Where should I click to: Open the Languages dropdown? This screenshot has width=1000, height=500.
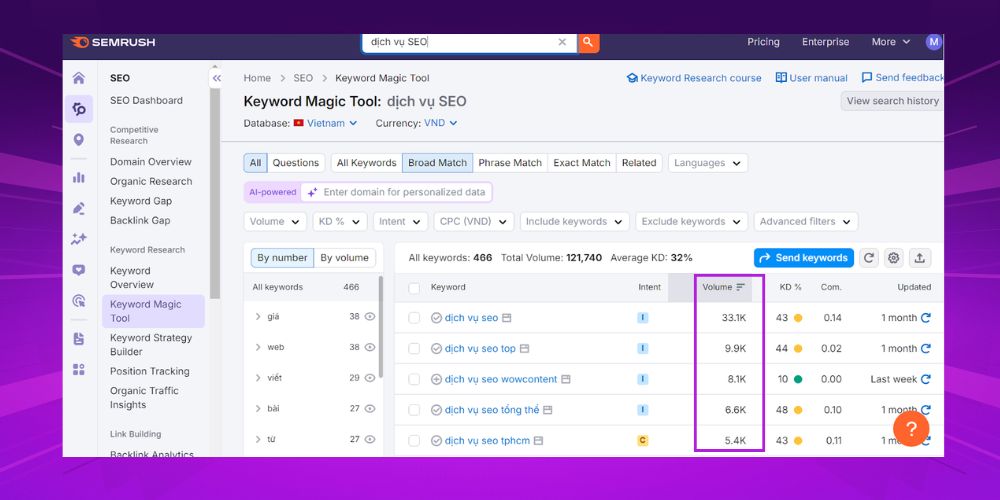click(708, 163)
